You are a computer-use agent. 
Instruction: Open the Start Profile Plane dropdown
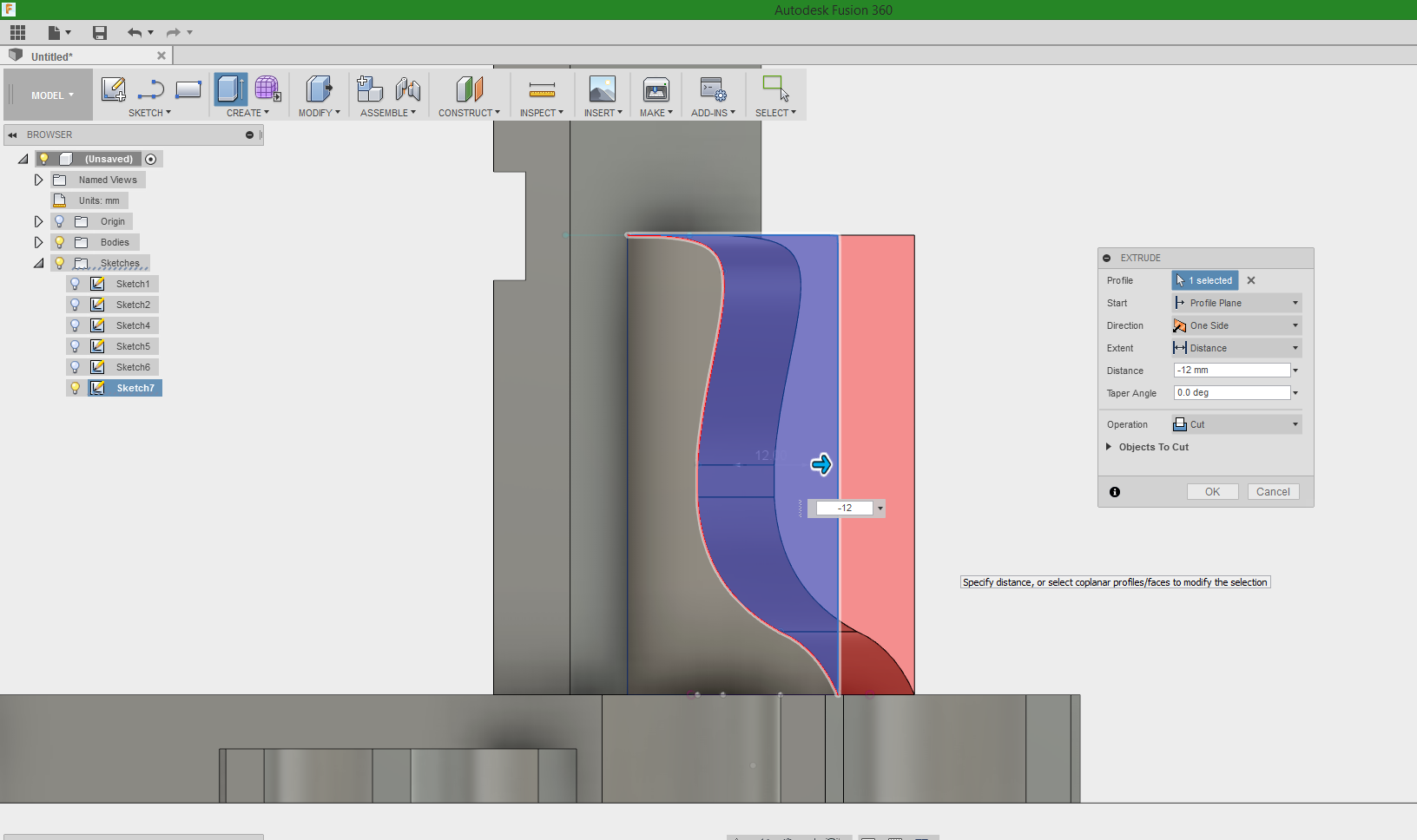click(x=1236, y=303)
